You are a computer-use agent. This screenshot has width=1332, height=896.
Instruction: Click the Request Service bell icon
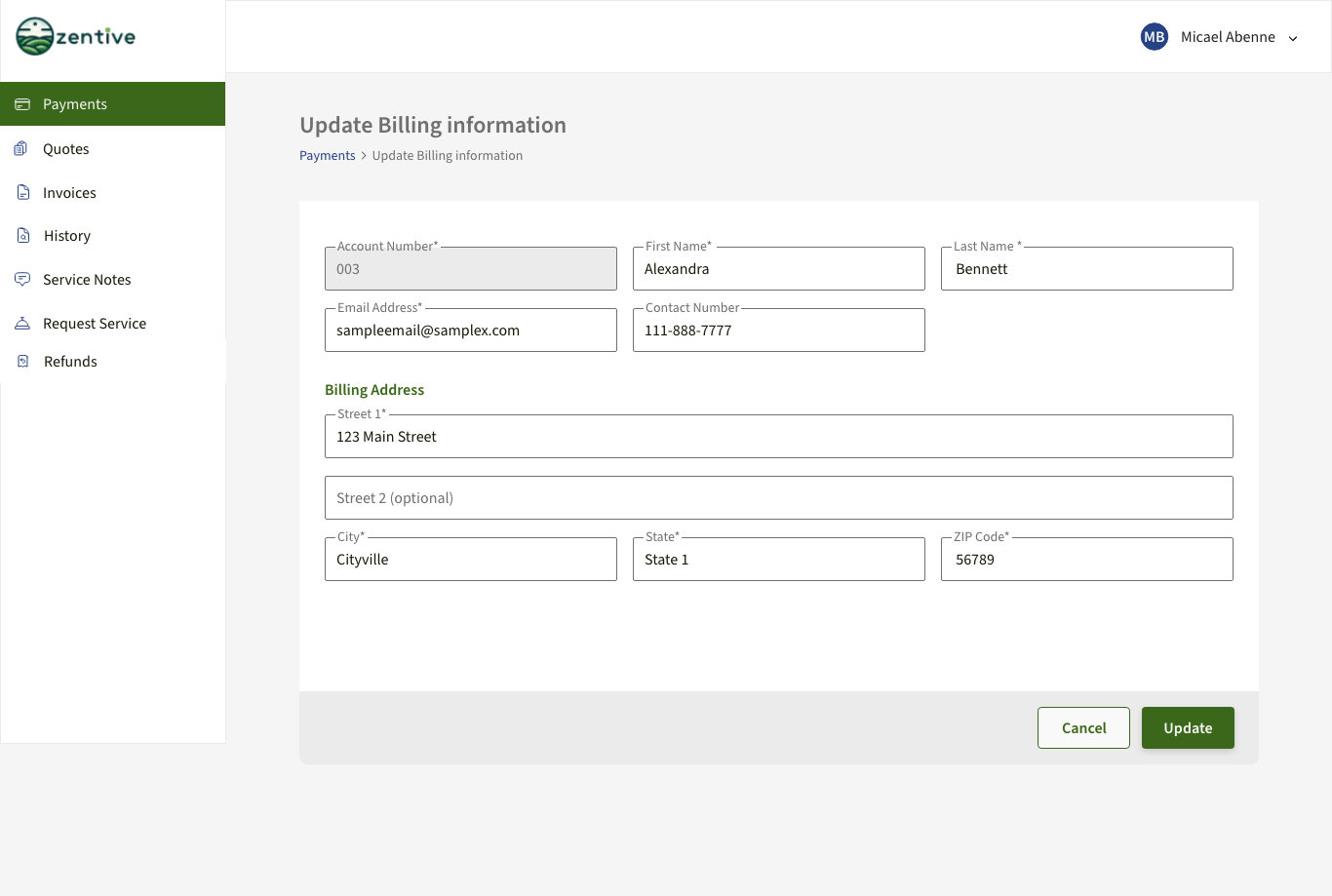click(22, 324)
